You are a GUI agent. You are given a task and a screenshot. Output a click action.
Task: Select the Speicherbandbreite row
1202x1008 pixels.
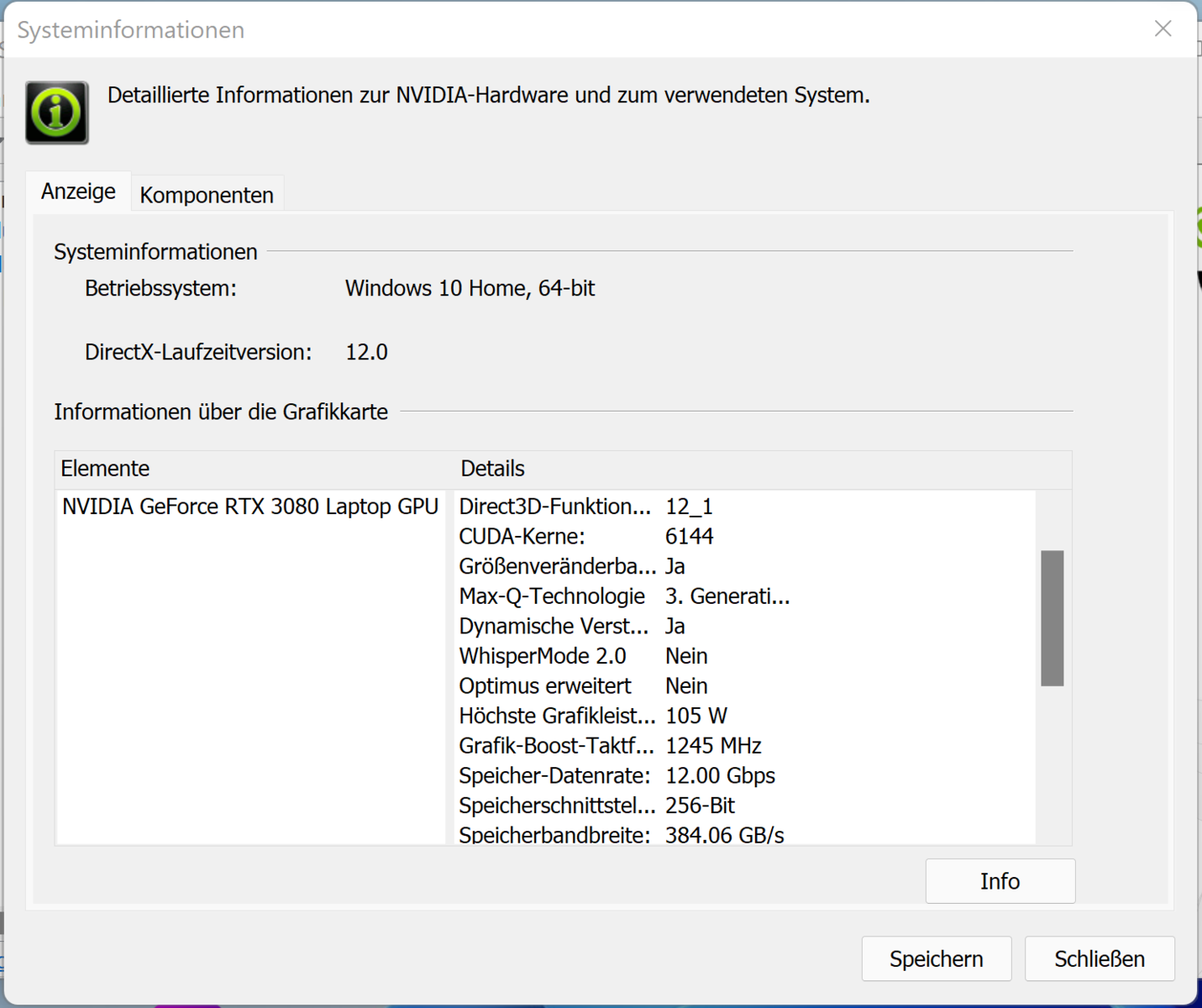(588, 835)
